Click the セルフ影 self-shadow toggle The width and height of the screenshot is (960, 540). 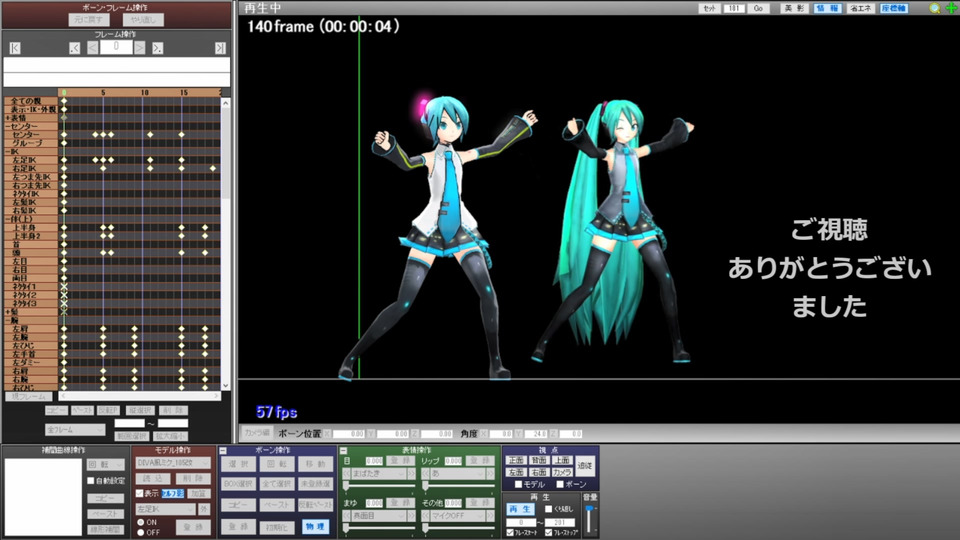pyautogui.click(x=173, y=493)
